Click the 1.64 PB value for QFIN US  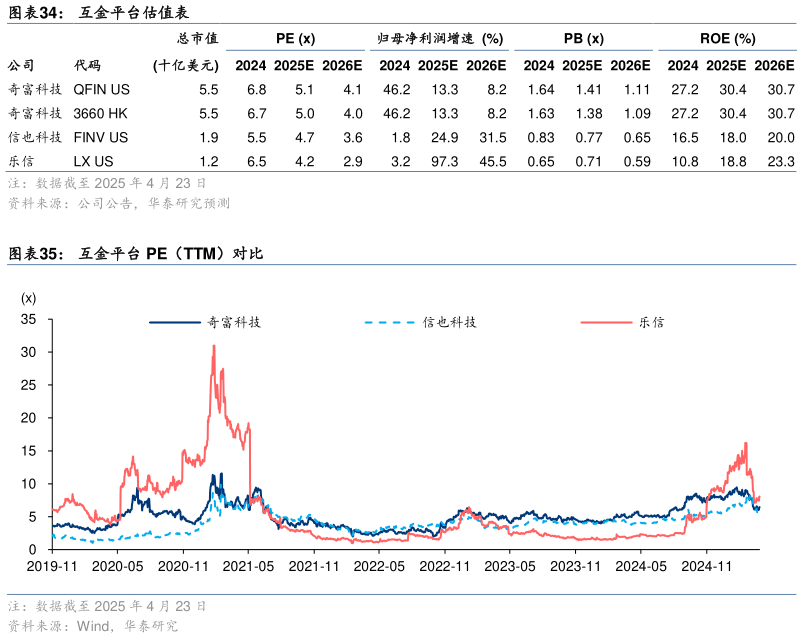pos(541,90)
